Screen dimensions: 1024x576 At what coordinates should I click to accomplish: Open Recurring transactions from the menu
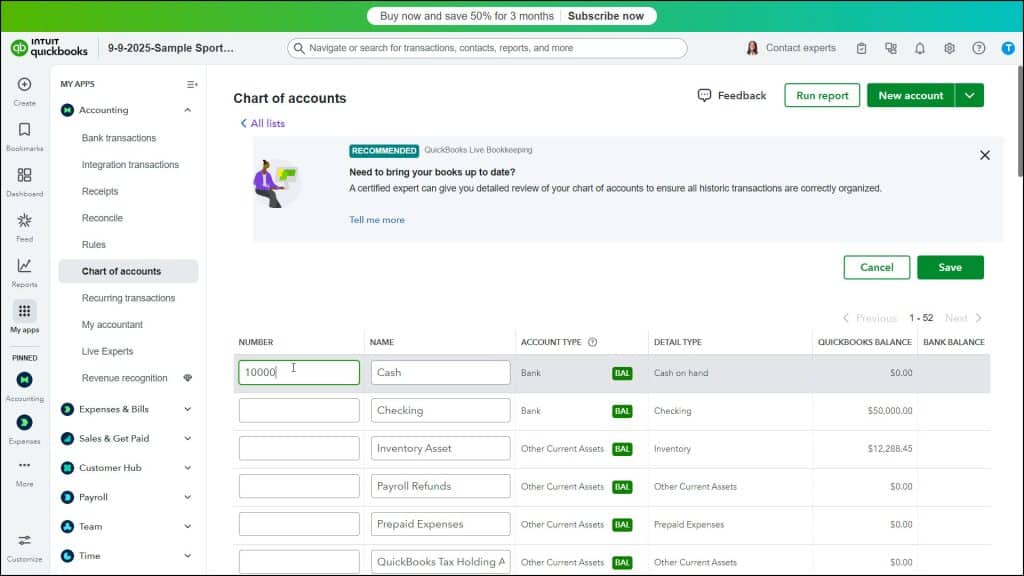pyautogui.click(x=128, y=297)
